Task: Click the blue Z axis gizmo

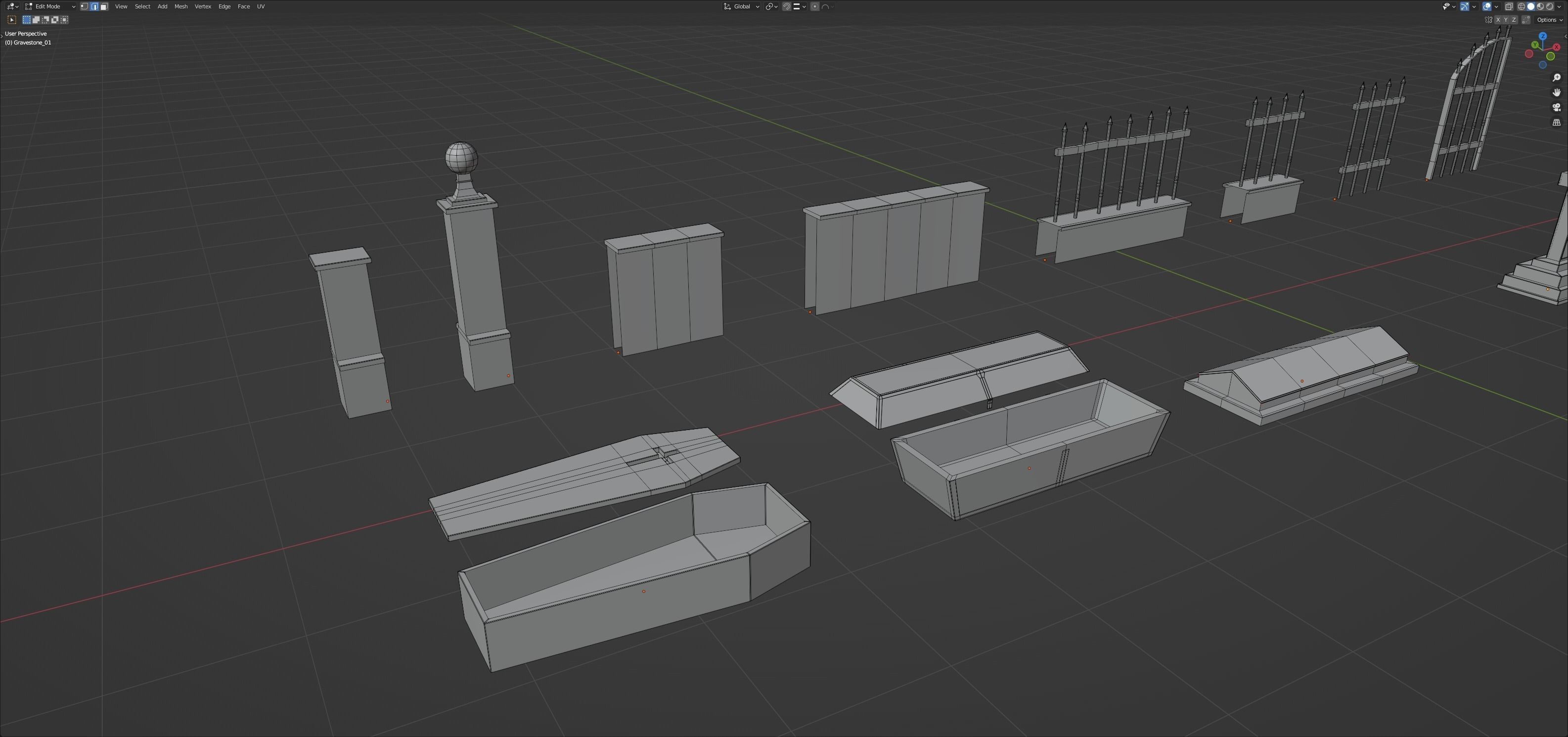Action: (x=1543, y=36)
